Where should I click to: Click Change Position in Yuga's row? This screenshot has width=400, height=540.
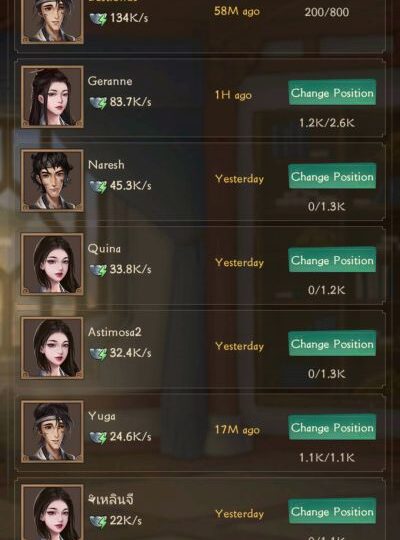pyautogui.click(x=332, y=427)
